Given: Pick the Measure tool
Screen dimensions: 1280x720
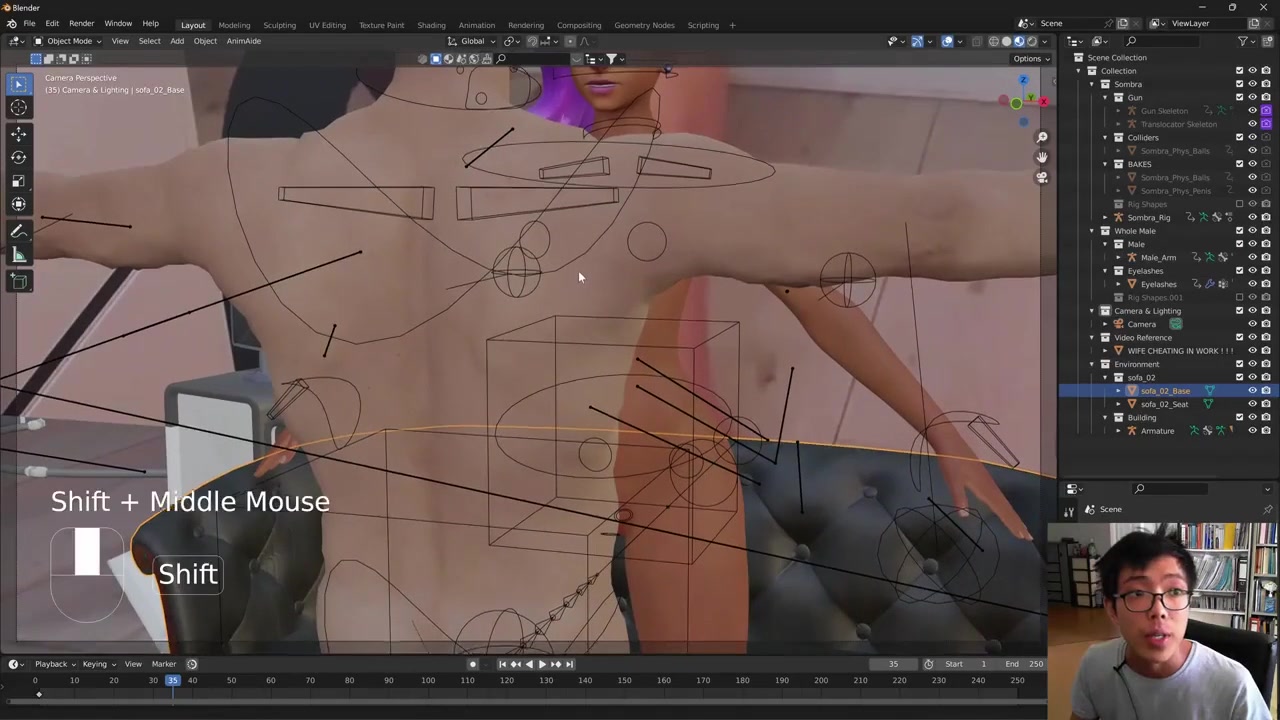Looking at the screenshot, I should tap(18, 256).
